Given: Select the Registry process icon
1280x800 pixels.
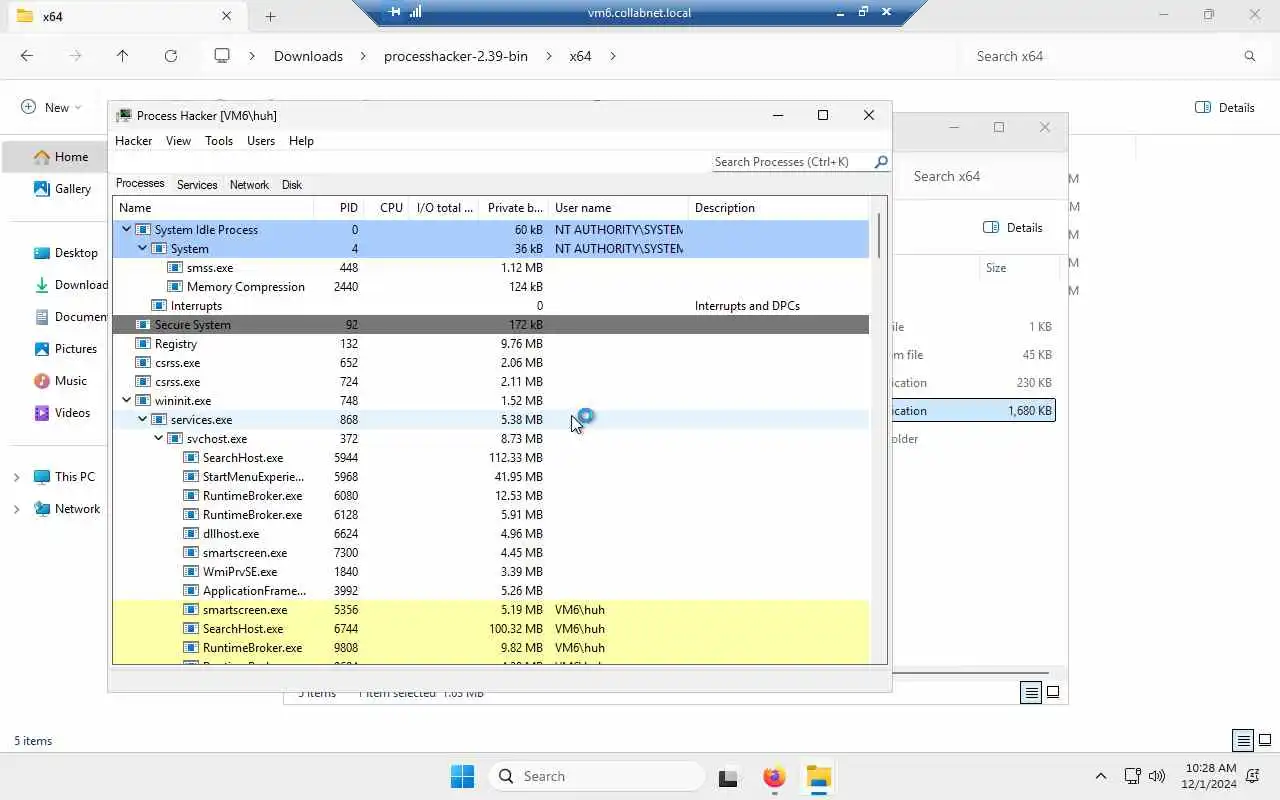Looking at the screenshot, I should [x=143, y=344].
